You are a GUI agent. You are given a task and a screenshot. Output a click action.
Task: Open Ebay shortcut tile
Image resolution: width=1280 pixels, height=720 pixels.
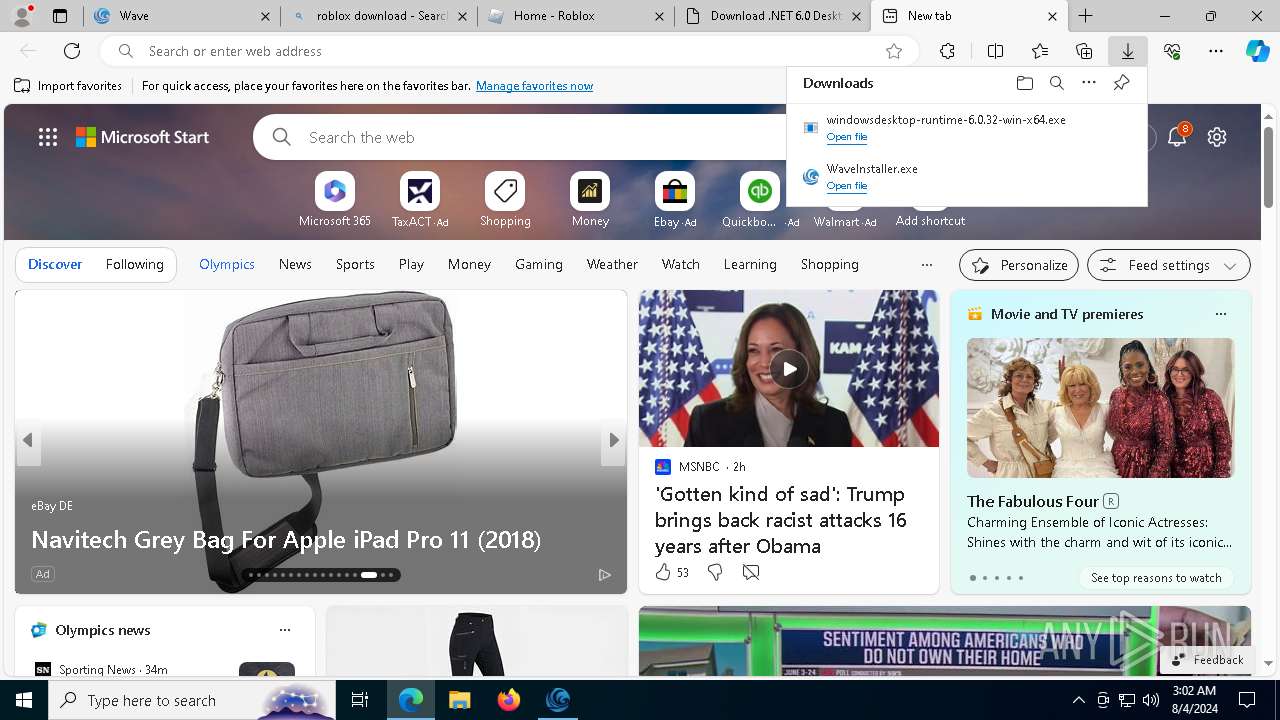point(675,199)
